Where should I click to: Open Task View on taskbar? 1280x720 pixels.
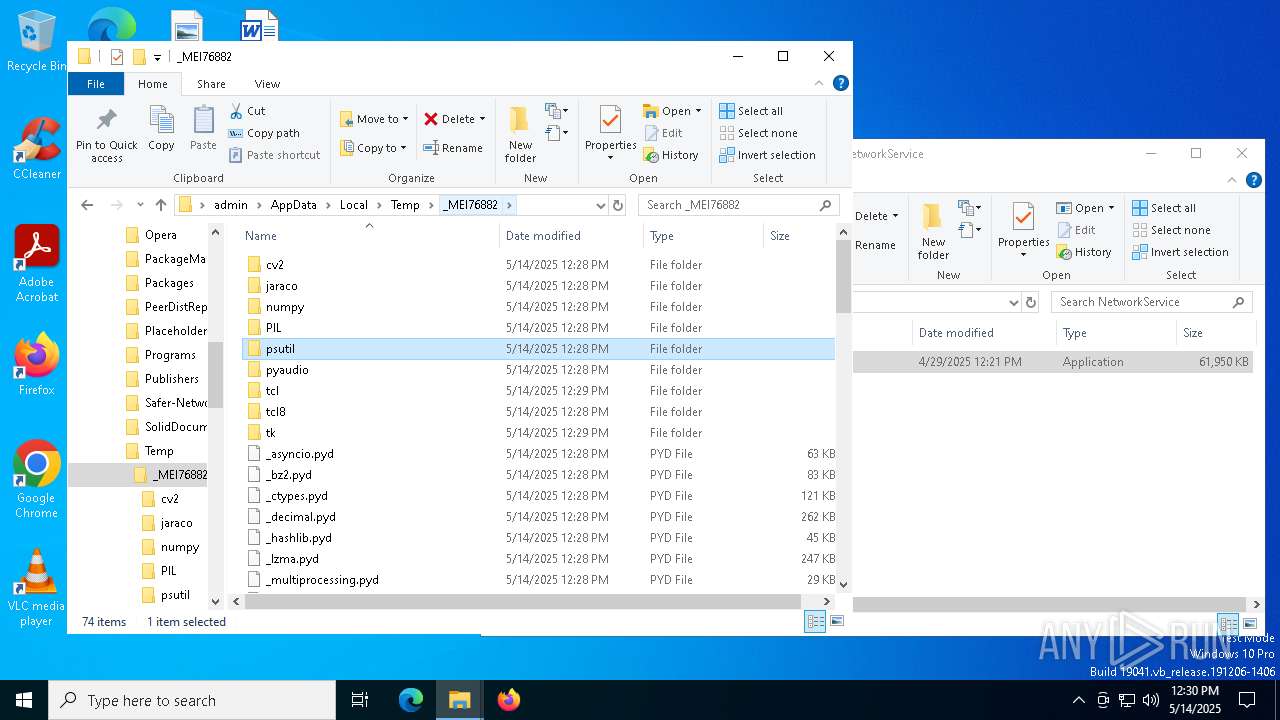[360, 700]
